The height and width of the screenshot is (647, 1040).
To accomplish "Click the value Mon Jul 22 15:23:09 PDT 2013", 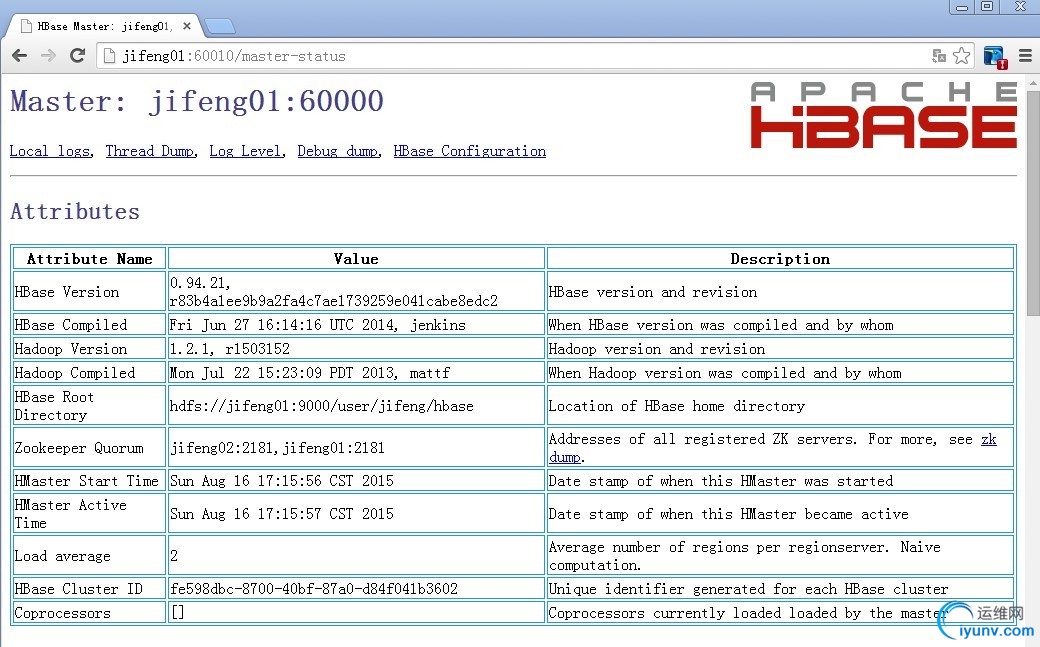I will click(x=284, y=373).
